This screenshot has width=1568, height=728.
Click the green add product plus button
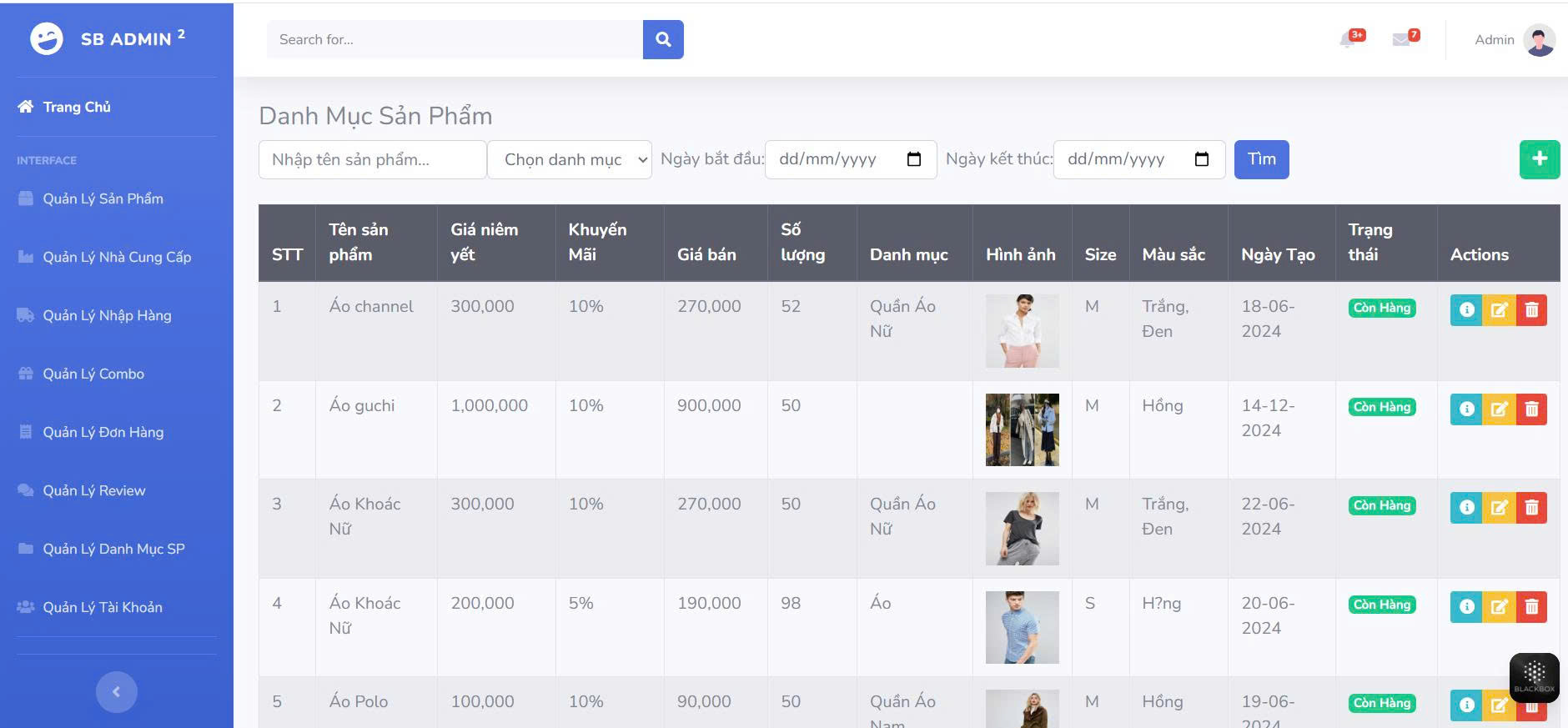(1540, 158)
